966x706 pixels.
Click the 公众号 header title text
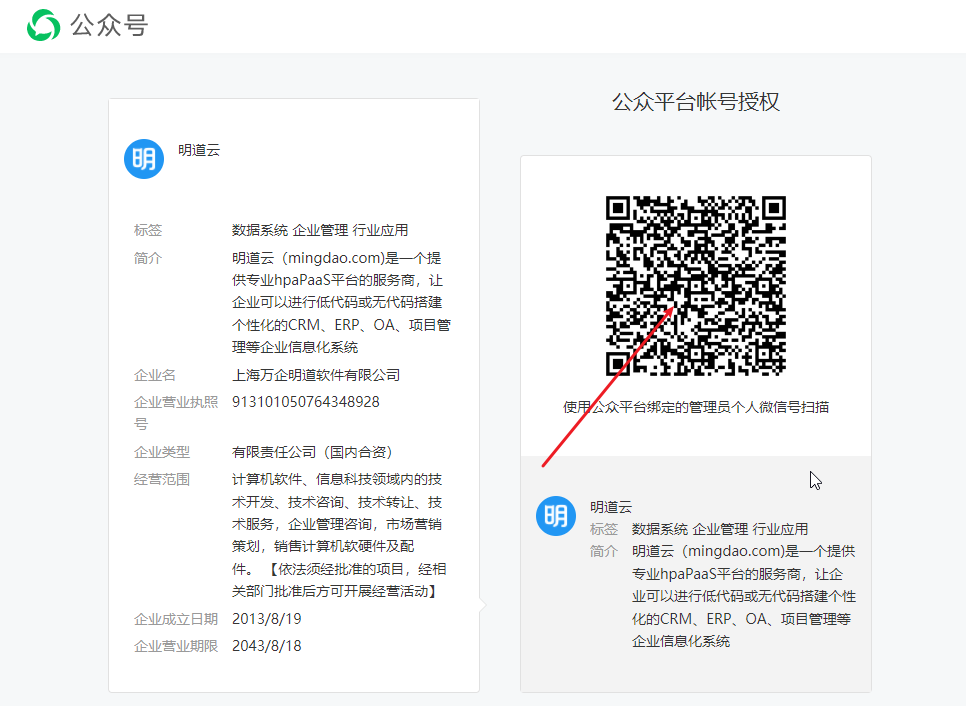(x=109, y=26)
